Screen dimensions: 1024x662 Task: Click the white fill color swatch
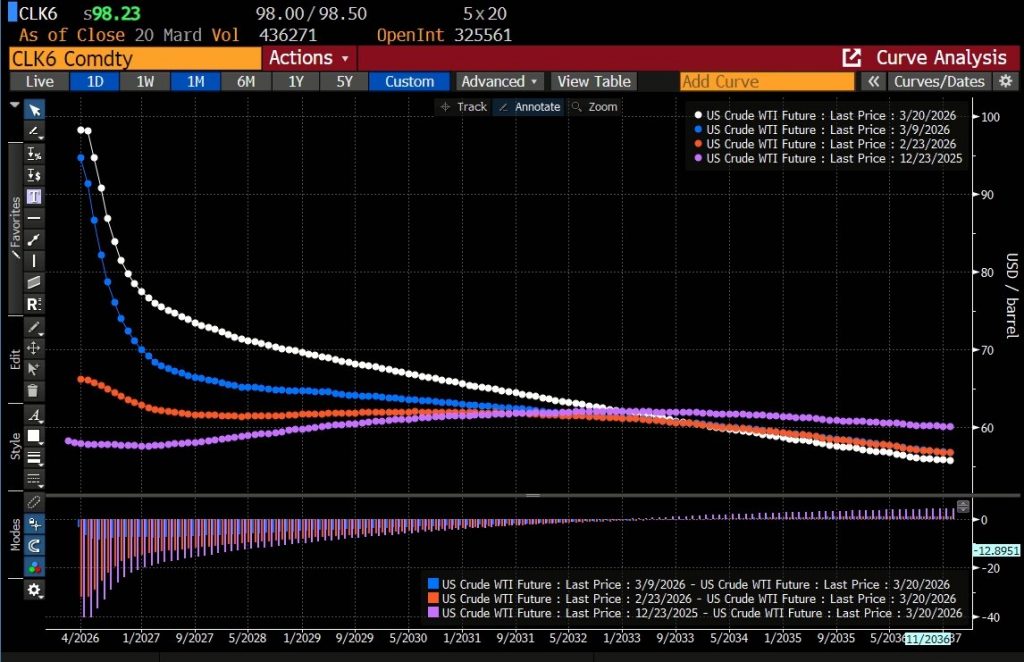(34, 436)
